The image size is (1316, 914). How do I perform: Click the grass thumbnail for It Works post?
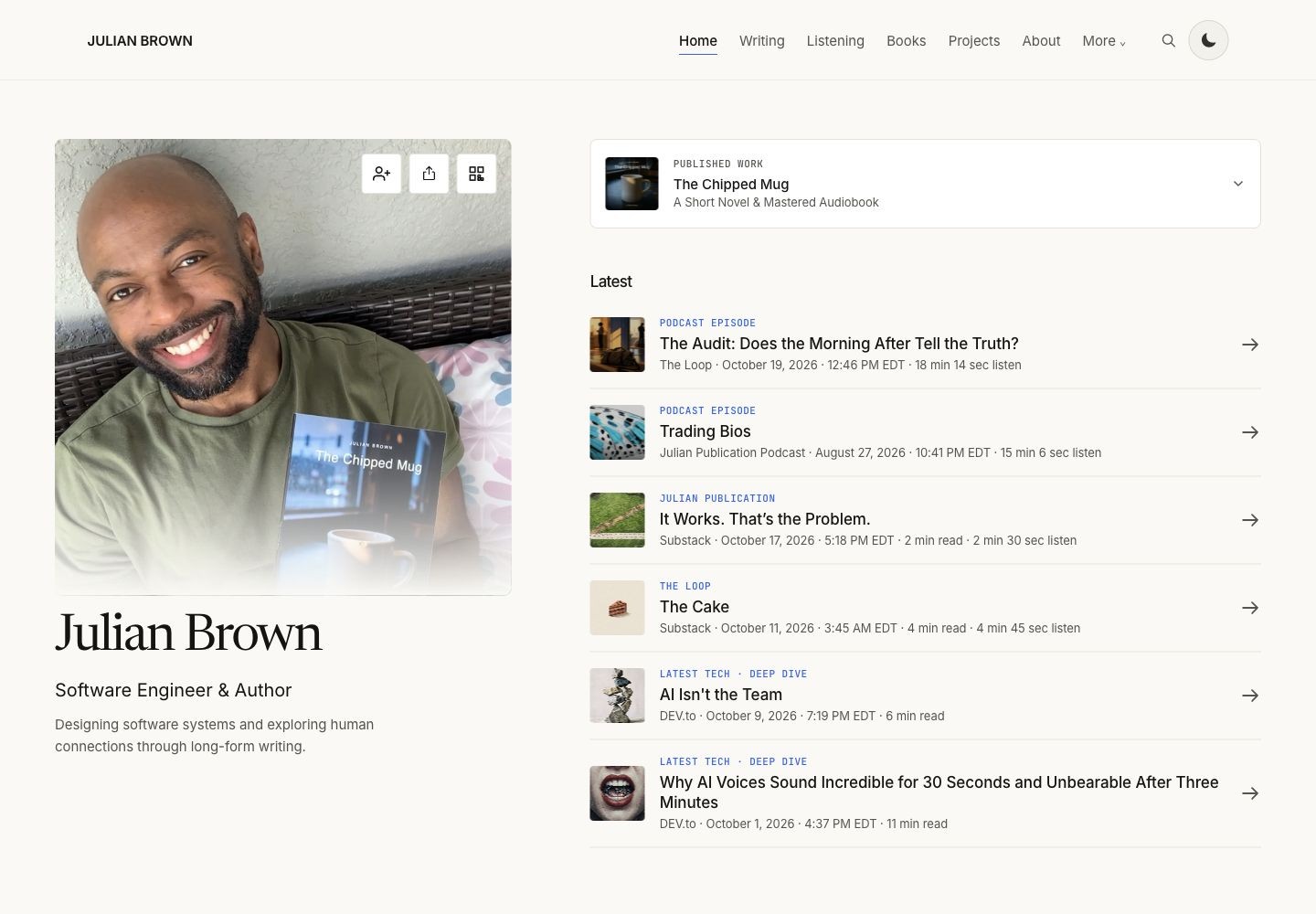pos(618,520)
